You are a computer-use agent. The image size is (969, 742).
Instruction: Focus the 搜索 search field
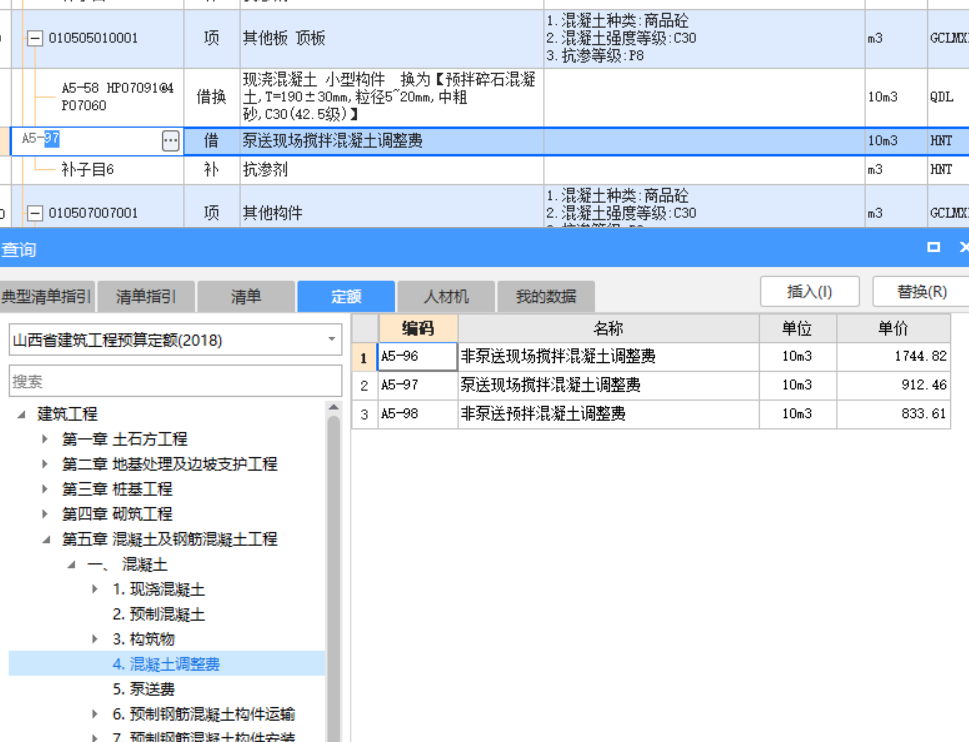click(176, 381)
